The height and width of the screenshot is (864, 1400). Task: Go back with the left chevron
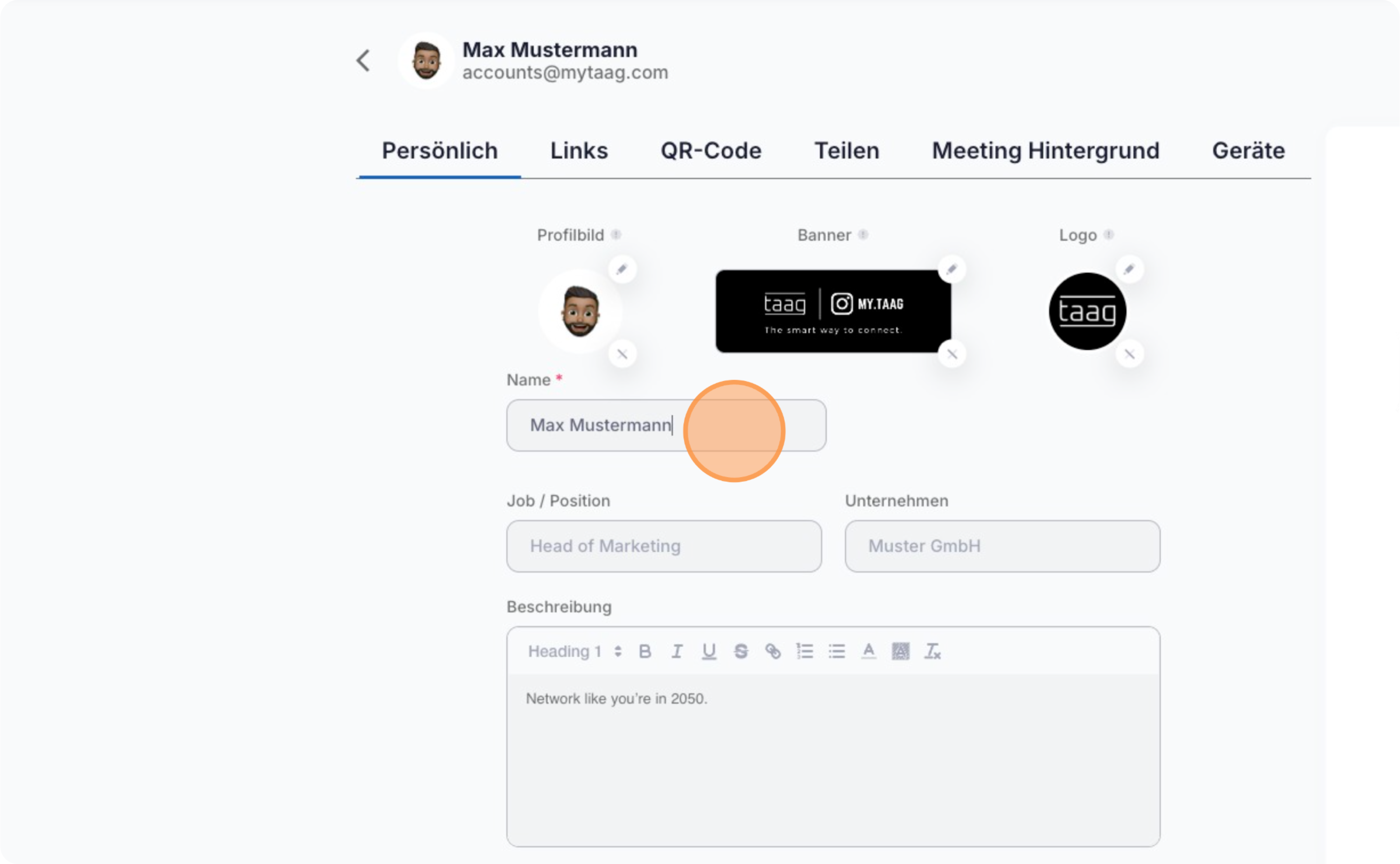click(363, 61)
